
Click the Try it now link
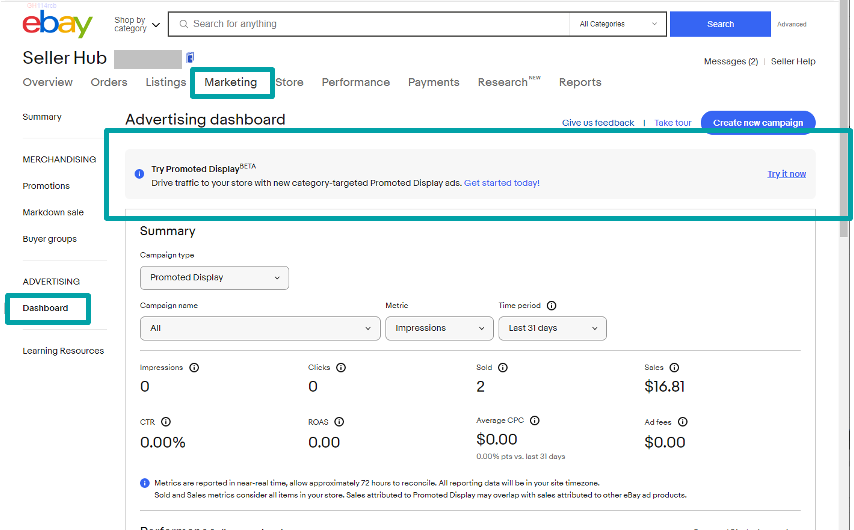[x=786, y=174]
